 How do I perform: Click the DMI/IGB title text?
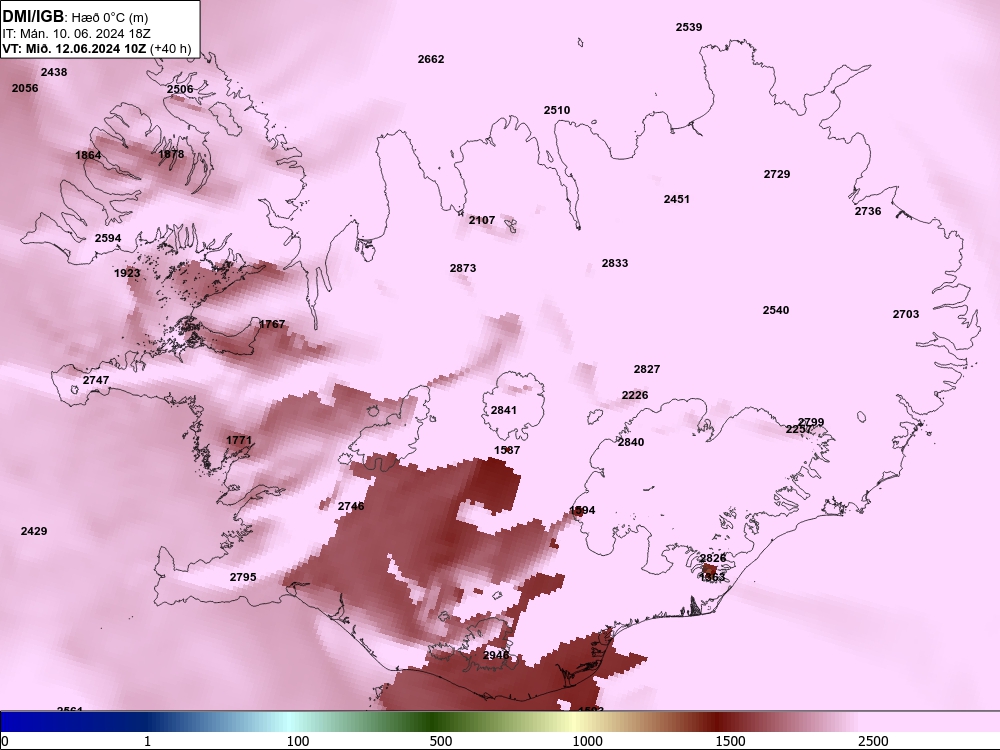coord(33,17)
